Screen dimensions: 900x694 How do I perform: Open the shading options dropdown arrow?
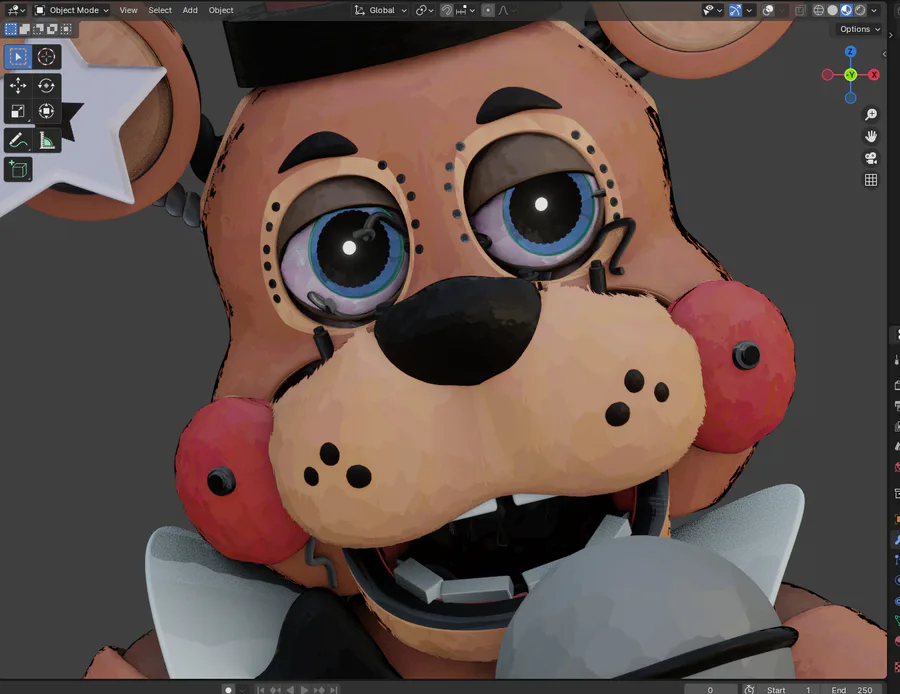coord(874,10)
